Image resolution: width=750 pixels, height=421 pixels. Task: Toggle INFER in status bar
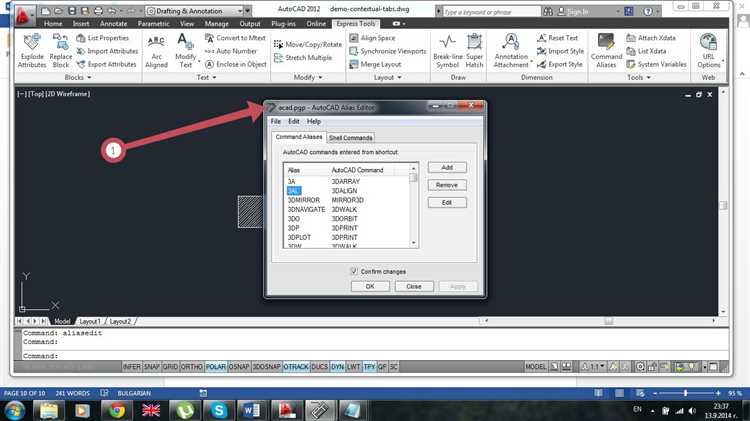pyautogui.click(x=132, y=366)
